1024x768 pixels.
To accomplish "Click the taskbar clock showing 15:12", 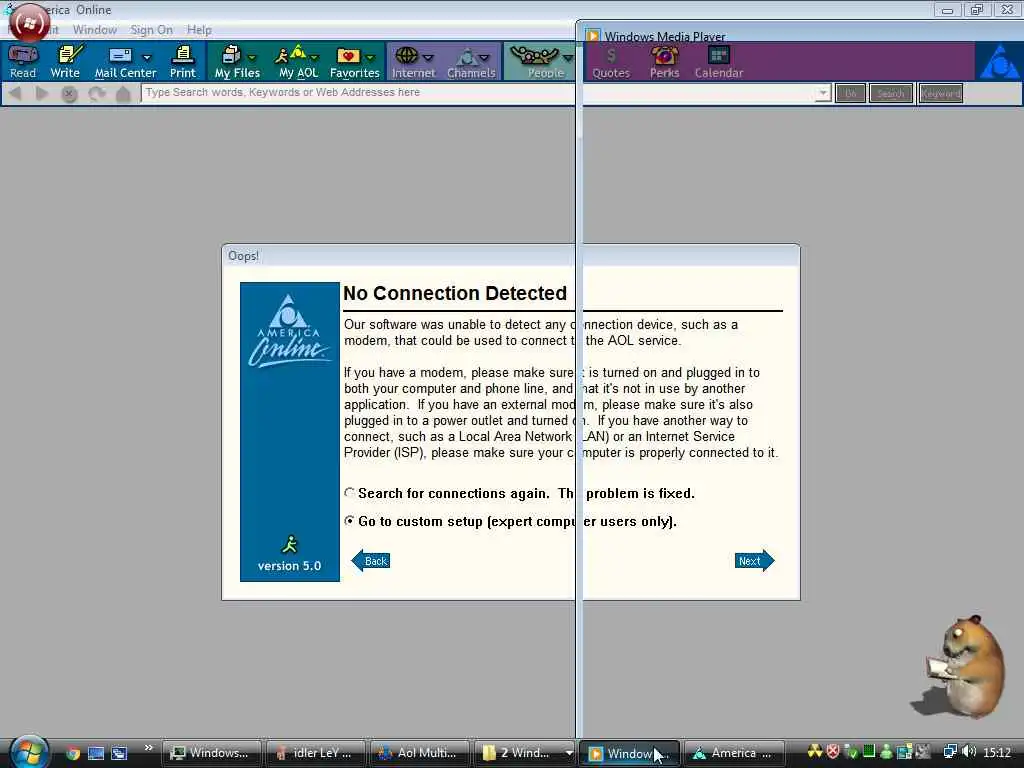I will pos(997,753).
